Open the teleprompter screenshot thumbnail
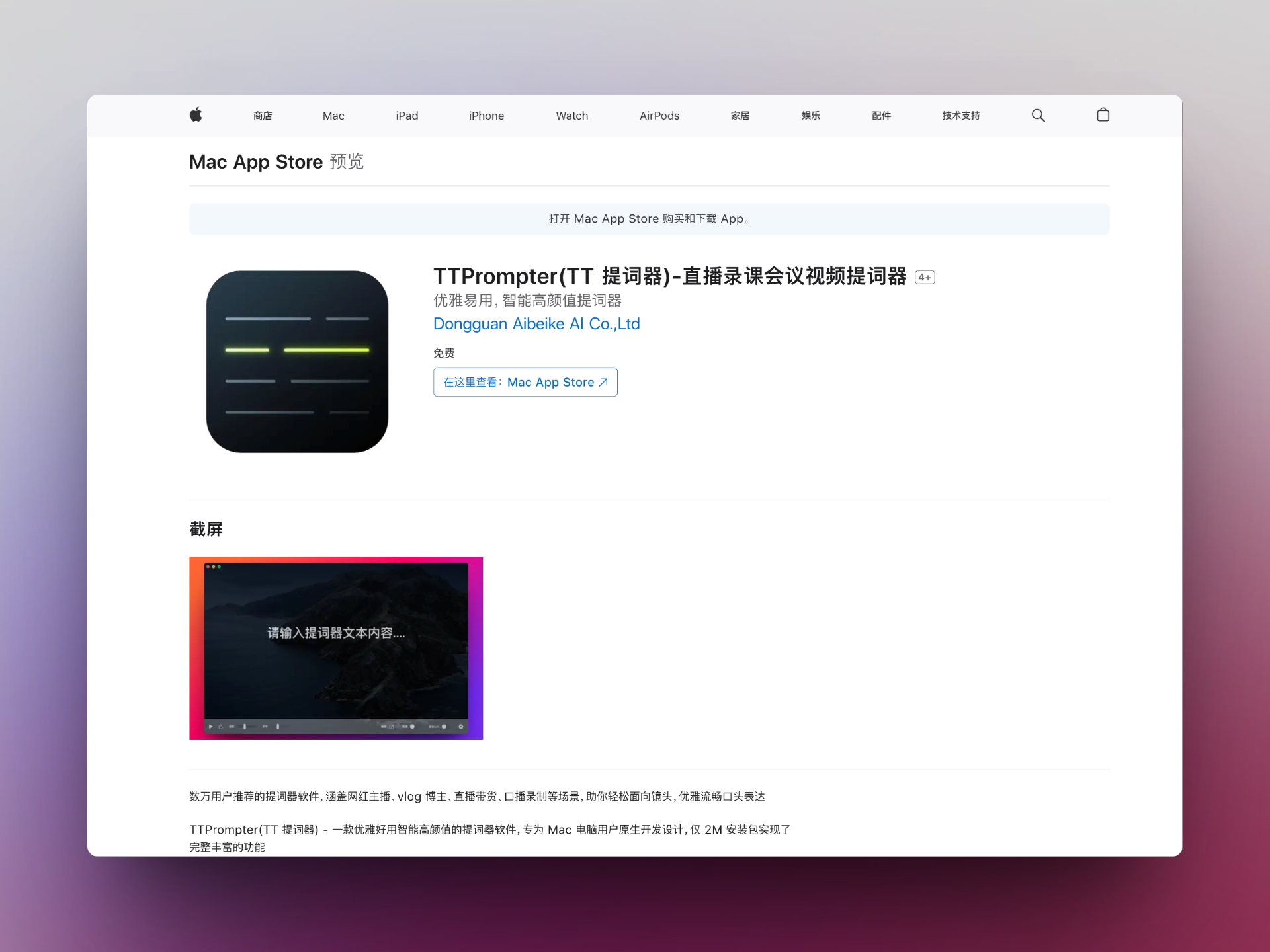The image size is (1270, 952). [x=336, y=648]
